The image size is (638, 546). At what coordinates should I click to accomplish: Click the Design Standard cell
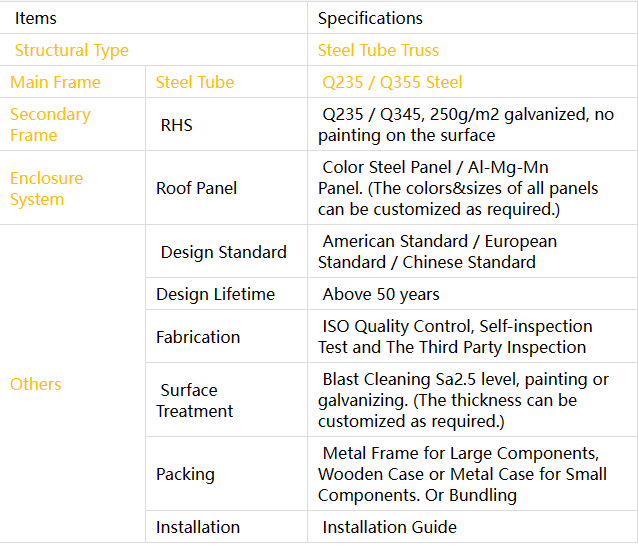pyautogui.click(x=223, y=252)
